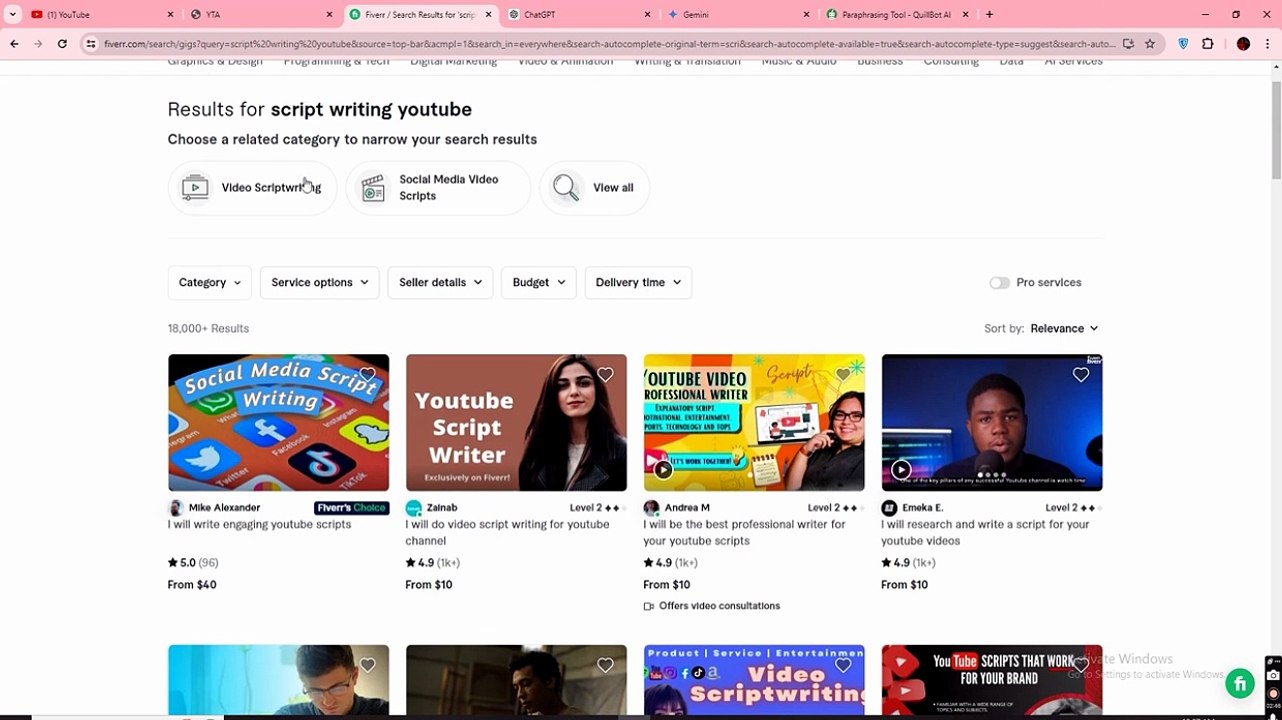
Task: Click Mike Alexander's 'From $40' price
Action: [192, 585]
